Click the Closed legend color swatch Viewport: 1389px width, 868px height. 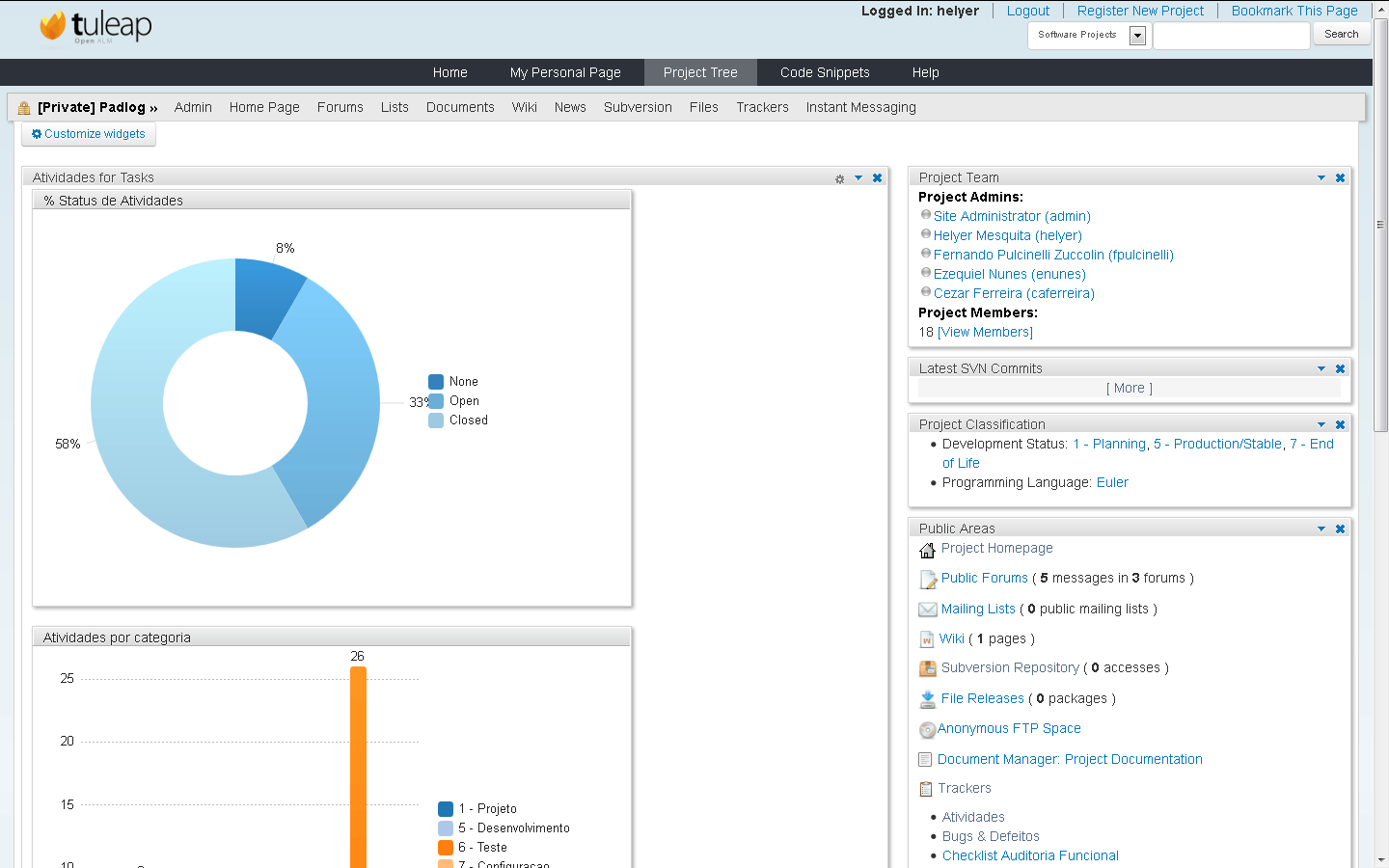436,420
